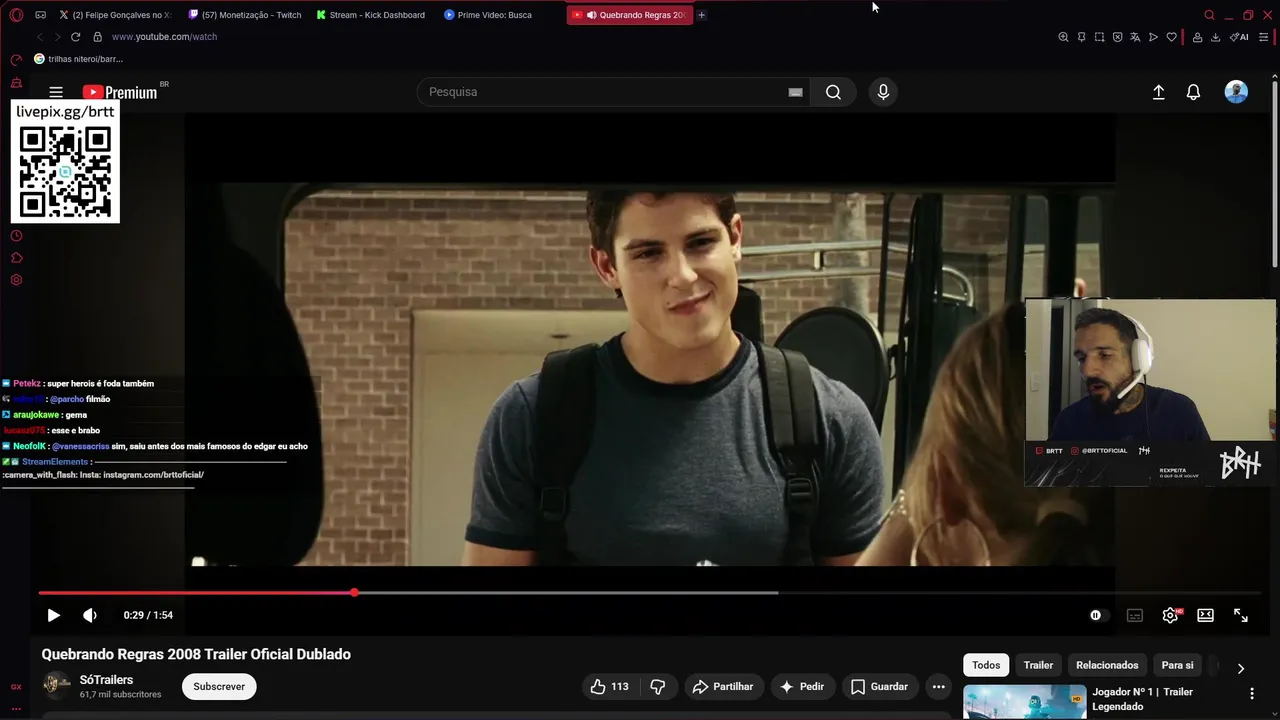This screenshot has height=720, width=1280.
Task: Select the Relacionados filter chip
Action: (1107, 665)
